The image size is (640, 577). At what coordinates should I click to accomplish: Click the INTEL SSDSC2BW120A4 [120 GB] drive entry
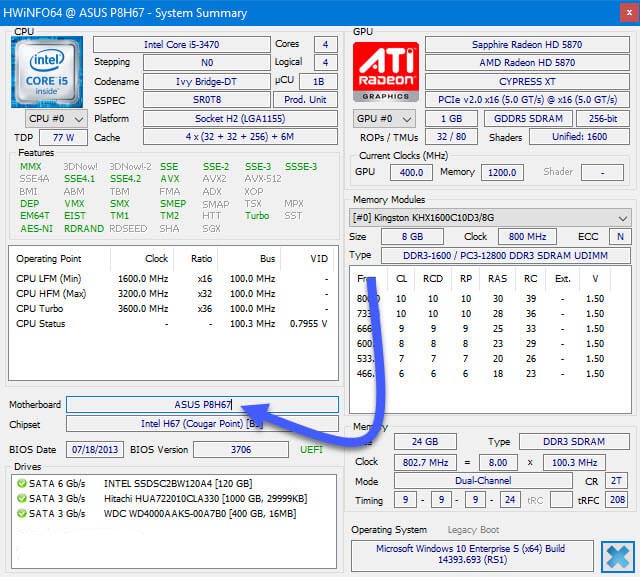(178, 484)
